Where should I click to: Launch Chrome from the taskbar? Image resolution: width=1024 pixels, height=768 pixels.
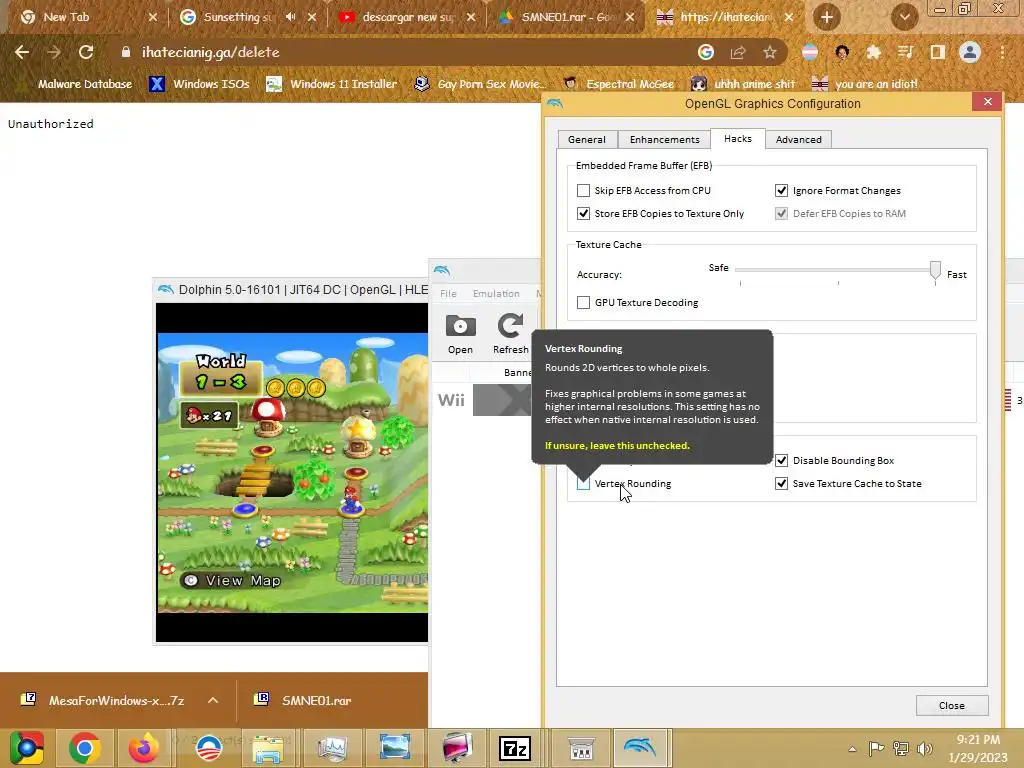[x=85, y=748]
